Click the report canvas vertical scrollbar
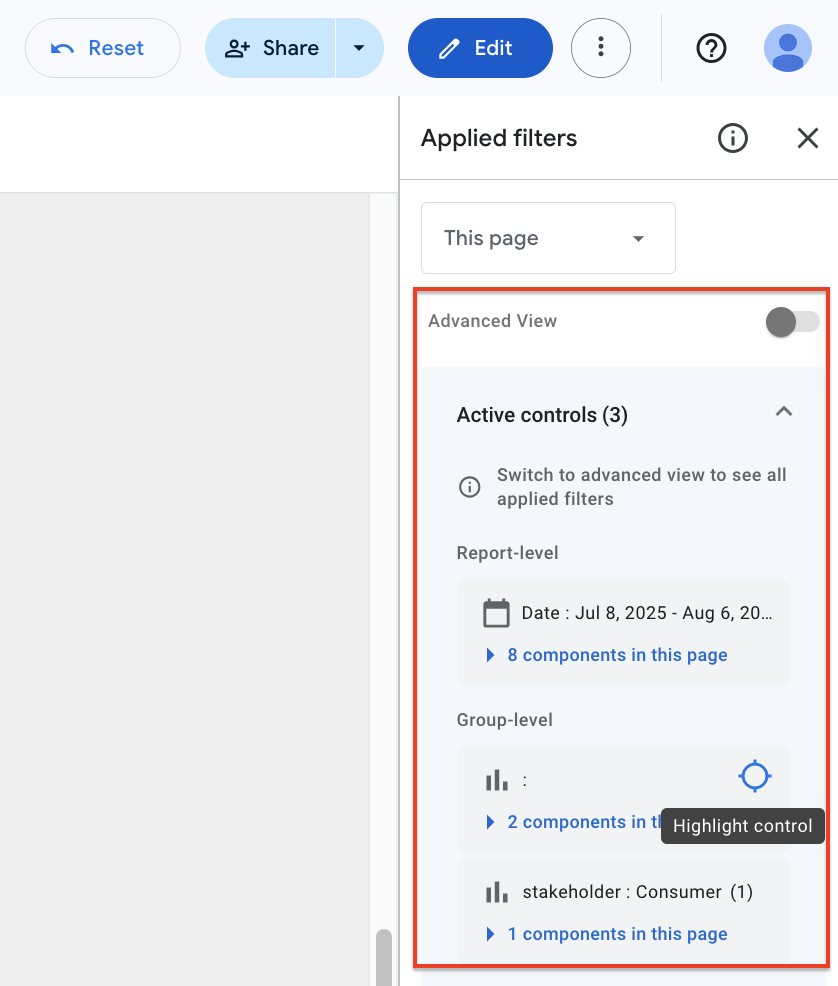838x986 pixels. [x=383, y=957]
